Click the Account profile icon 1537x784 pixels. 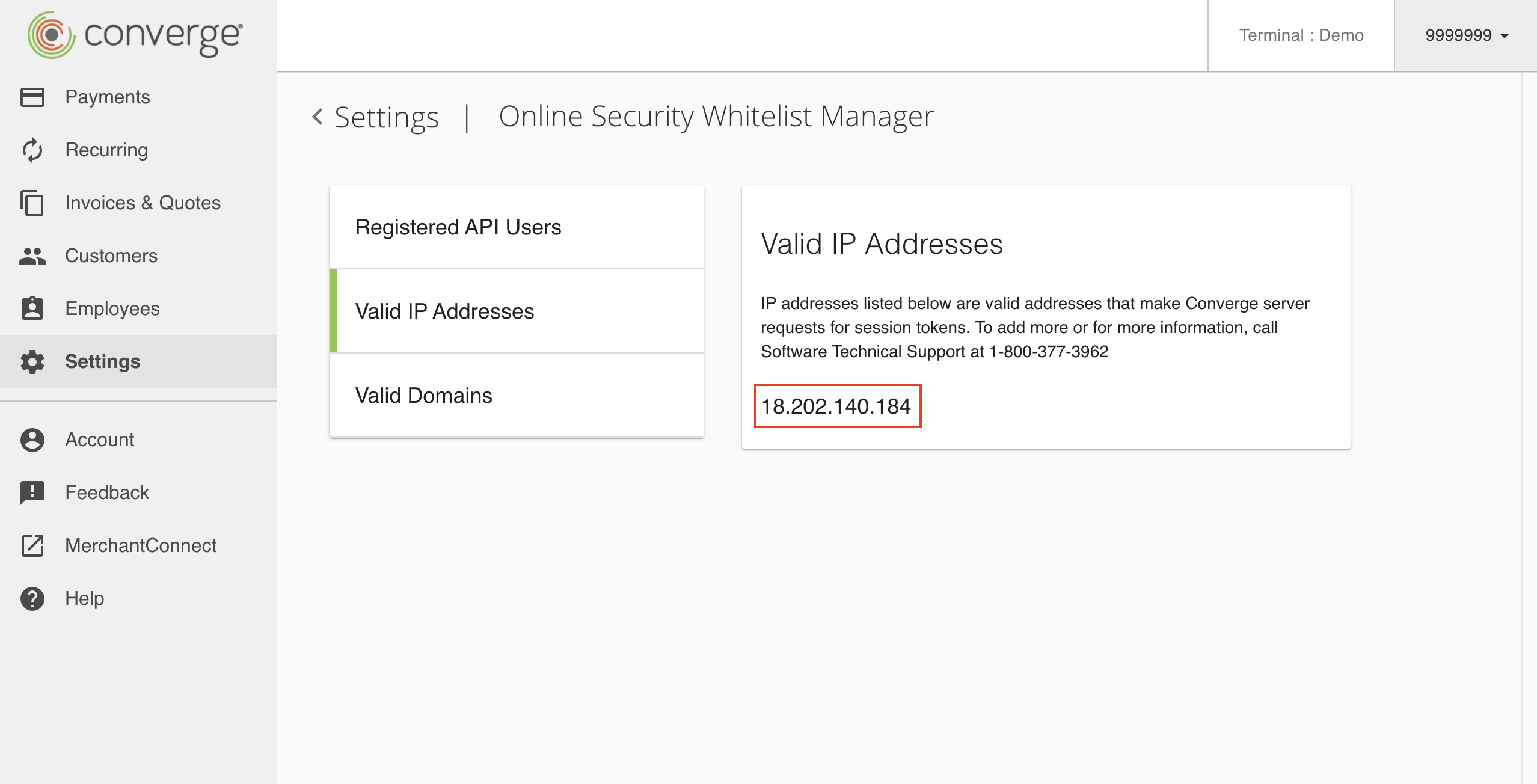click(x=32, y=439)
